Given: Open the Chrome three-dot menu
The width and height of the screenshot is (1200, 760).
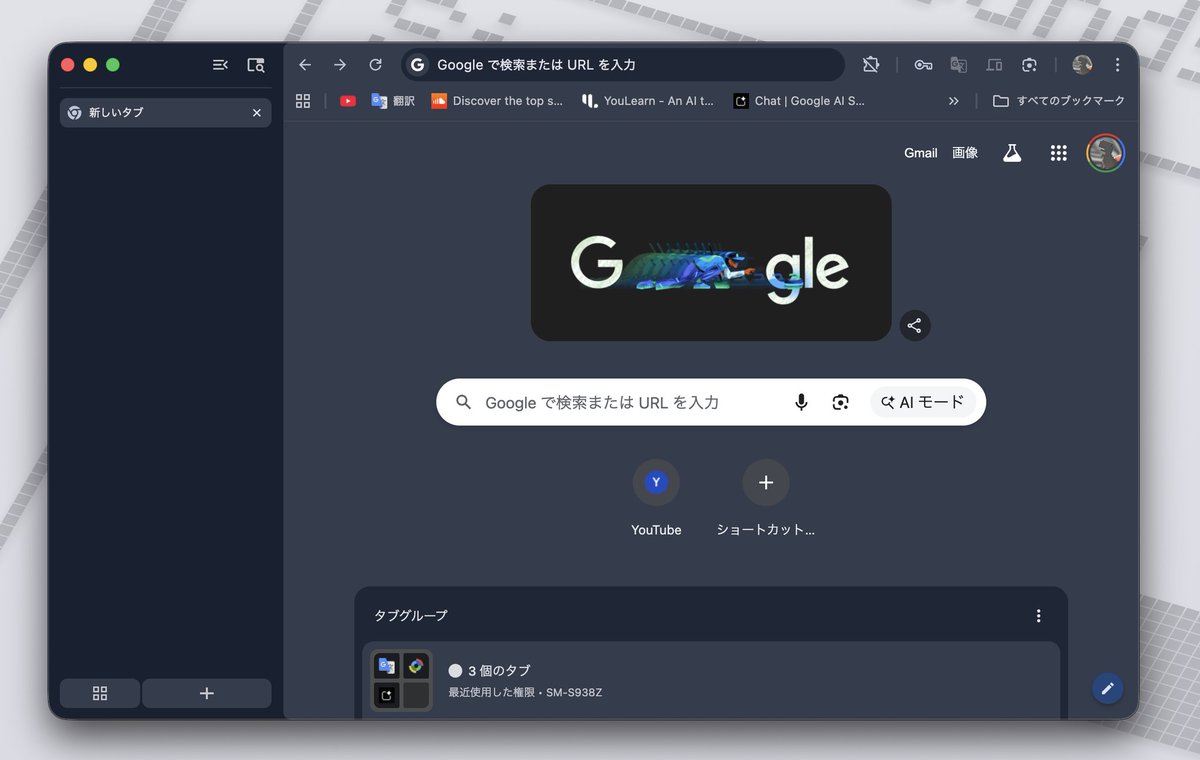Looking at the screenshot, I should click(1117, 65).
